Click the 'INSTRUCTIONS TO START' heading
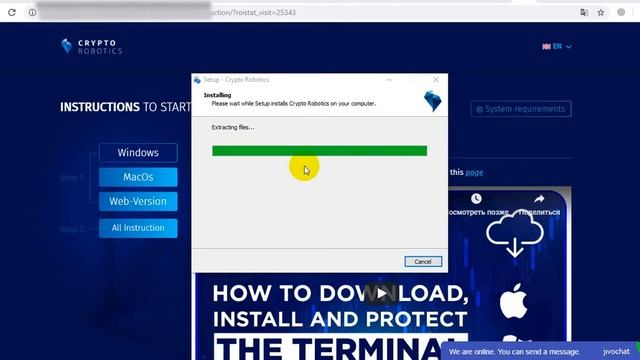640x360 pixels. pyautogui.click(x=125, y=107)
